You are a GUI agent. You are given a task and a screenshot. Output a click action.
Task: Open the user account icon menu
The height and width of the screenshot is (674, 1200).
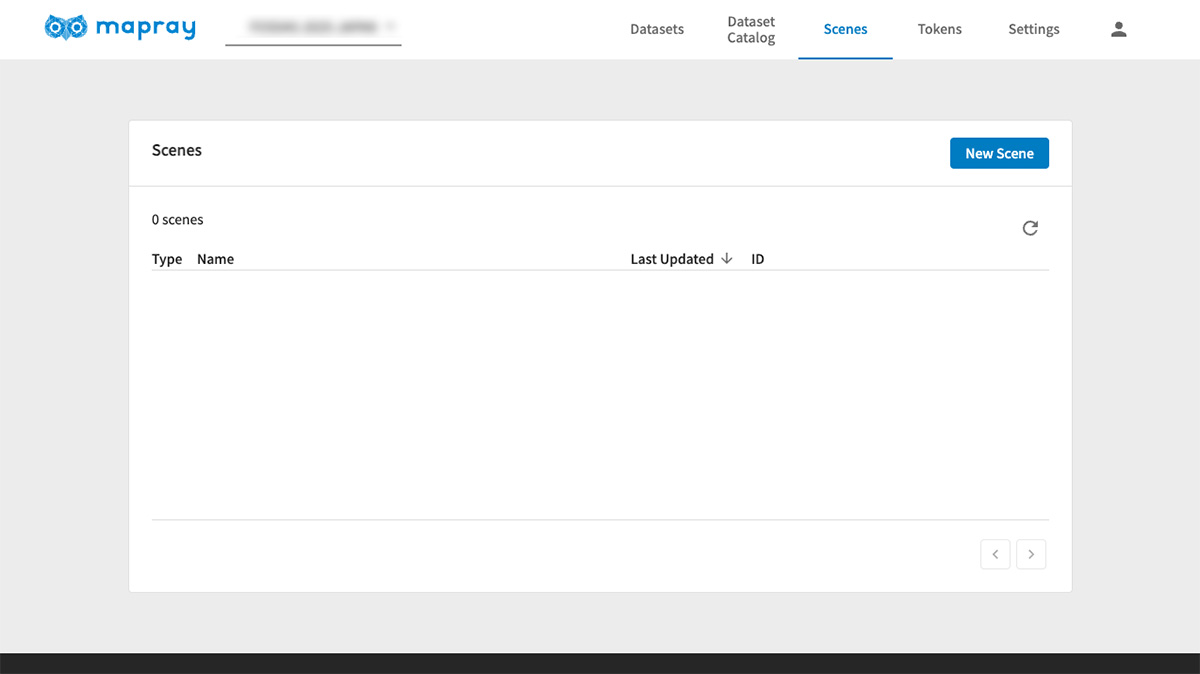pyautogui.click(x=1119, y=29)
